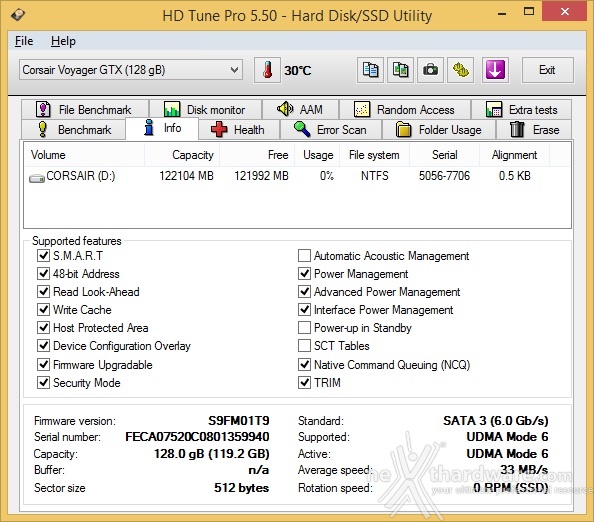The width and height of the screenshot is (594, 522).
Task: Minimize the HD Tune Pro window
Action: [x=502, y=13]
